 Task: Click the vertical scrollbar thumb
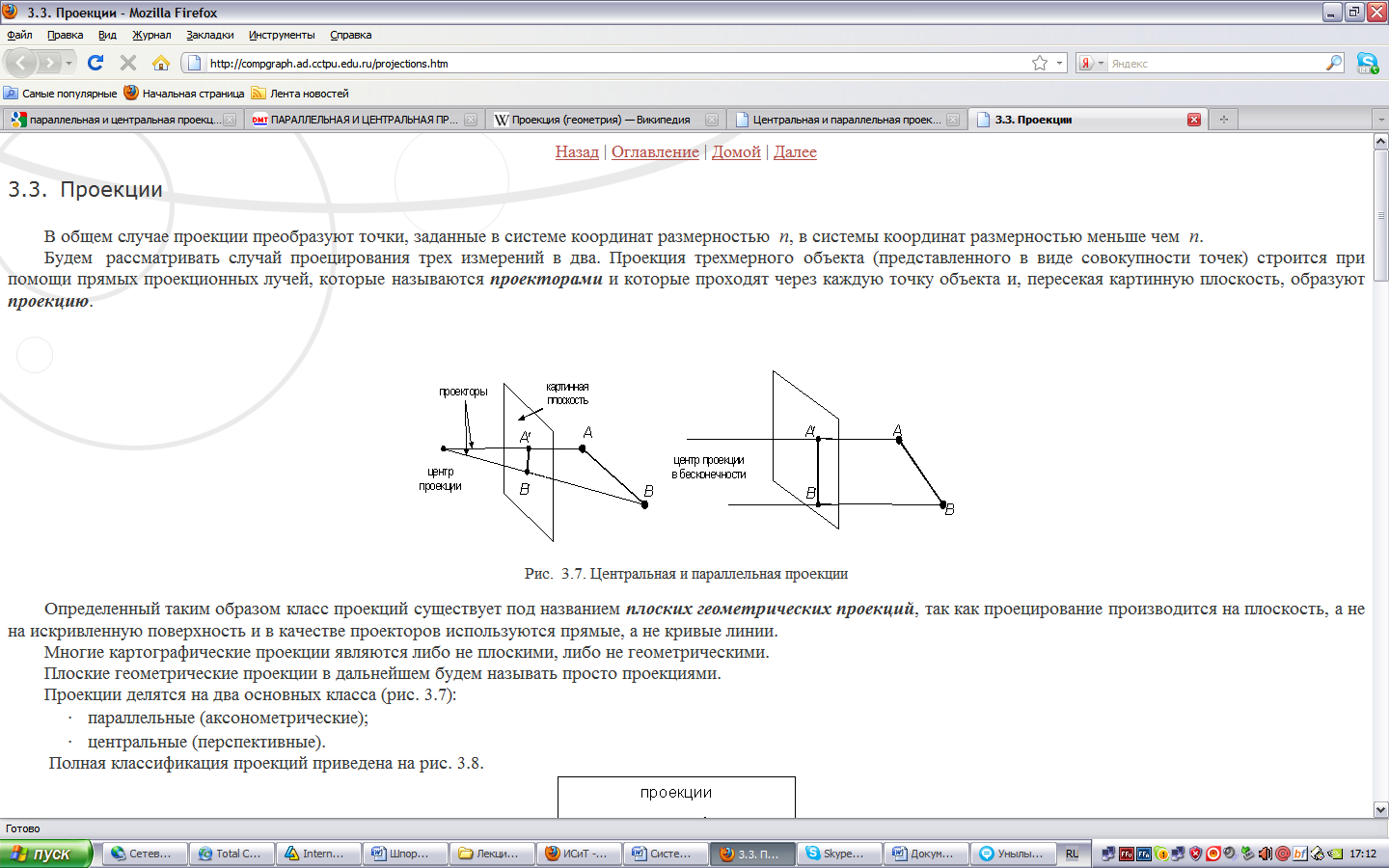click(x=1380, y=215)
